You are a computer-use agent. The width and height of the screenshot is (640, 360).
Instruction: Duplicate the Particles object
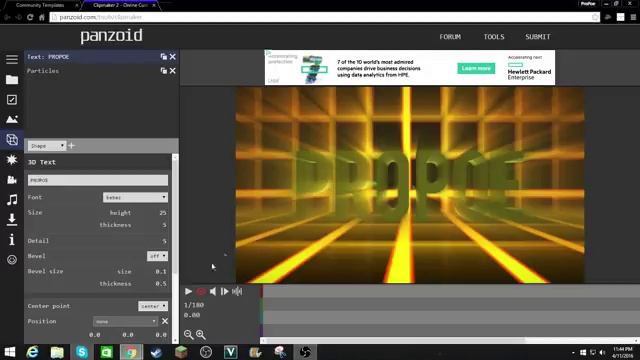pos(164,71)
